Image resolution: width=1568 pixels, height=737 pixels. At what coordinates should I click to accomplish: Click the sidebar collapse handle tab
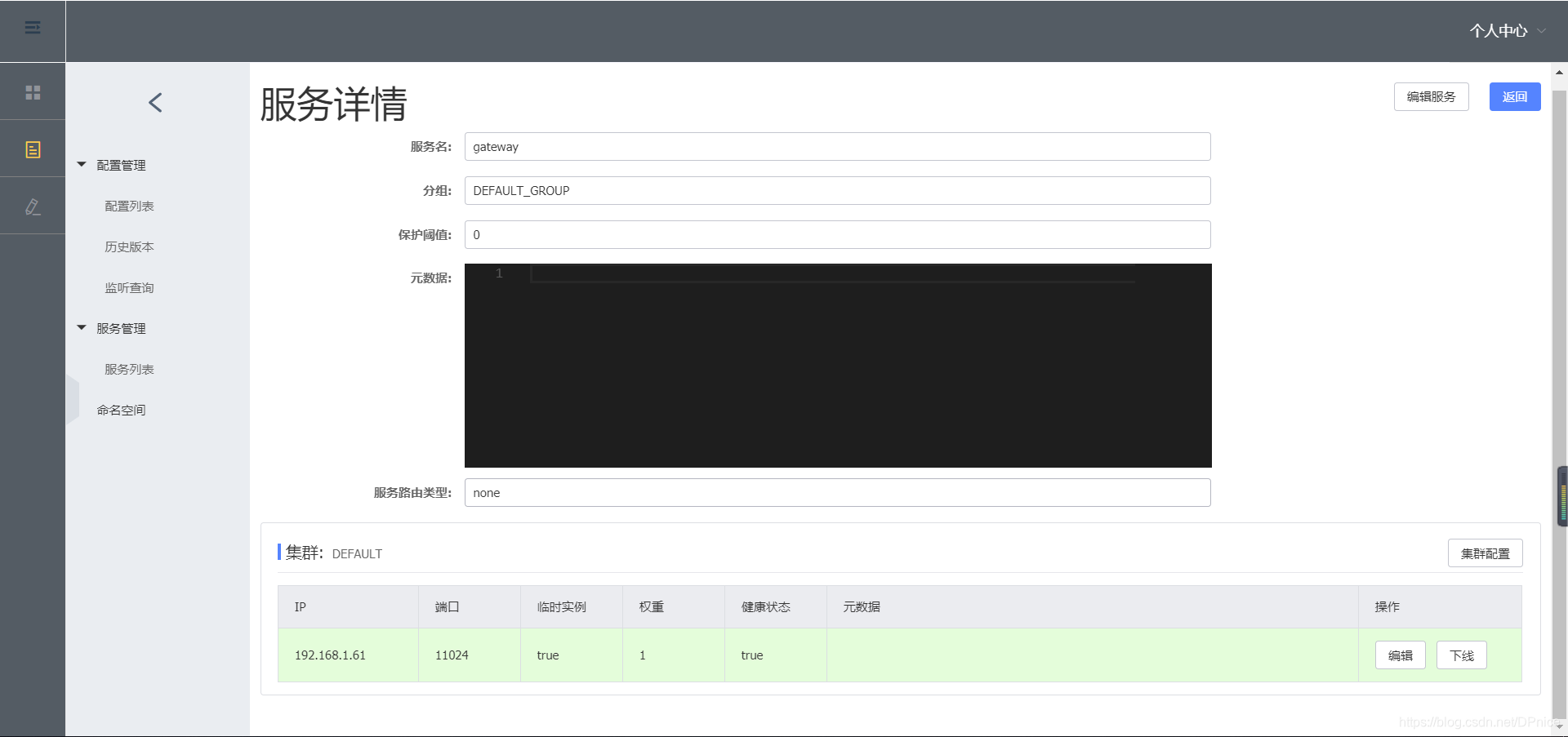(x=73, y=400)
